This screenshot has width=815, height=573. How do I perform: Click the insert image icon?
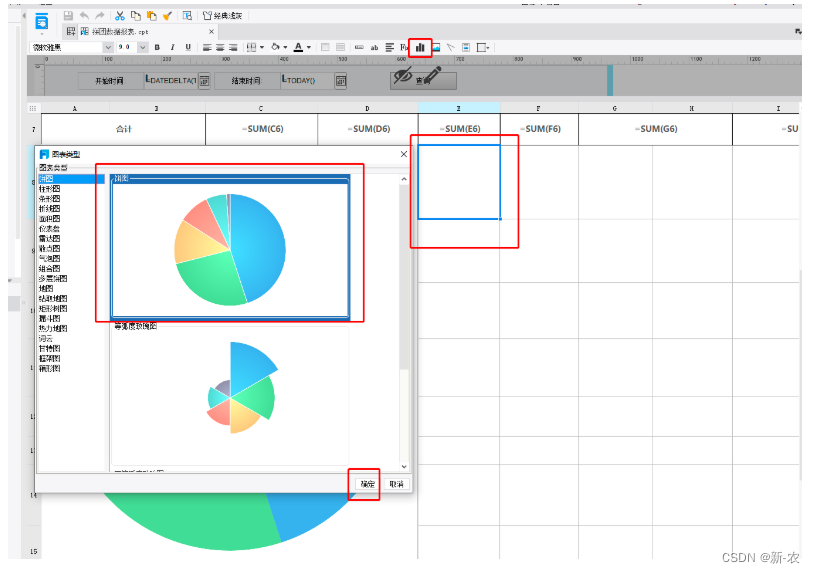pos(436,47)
